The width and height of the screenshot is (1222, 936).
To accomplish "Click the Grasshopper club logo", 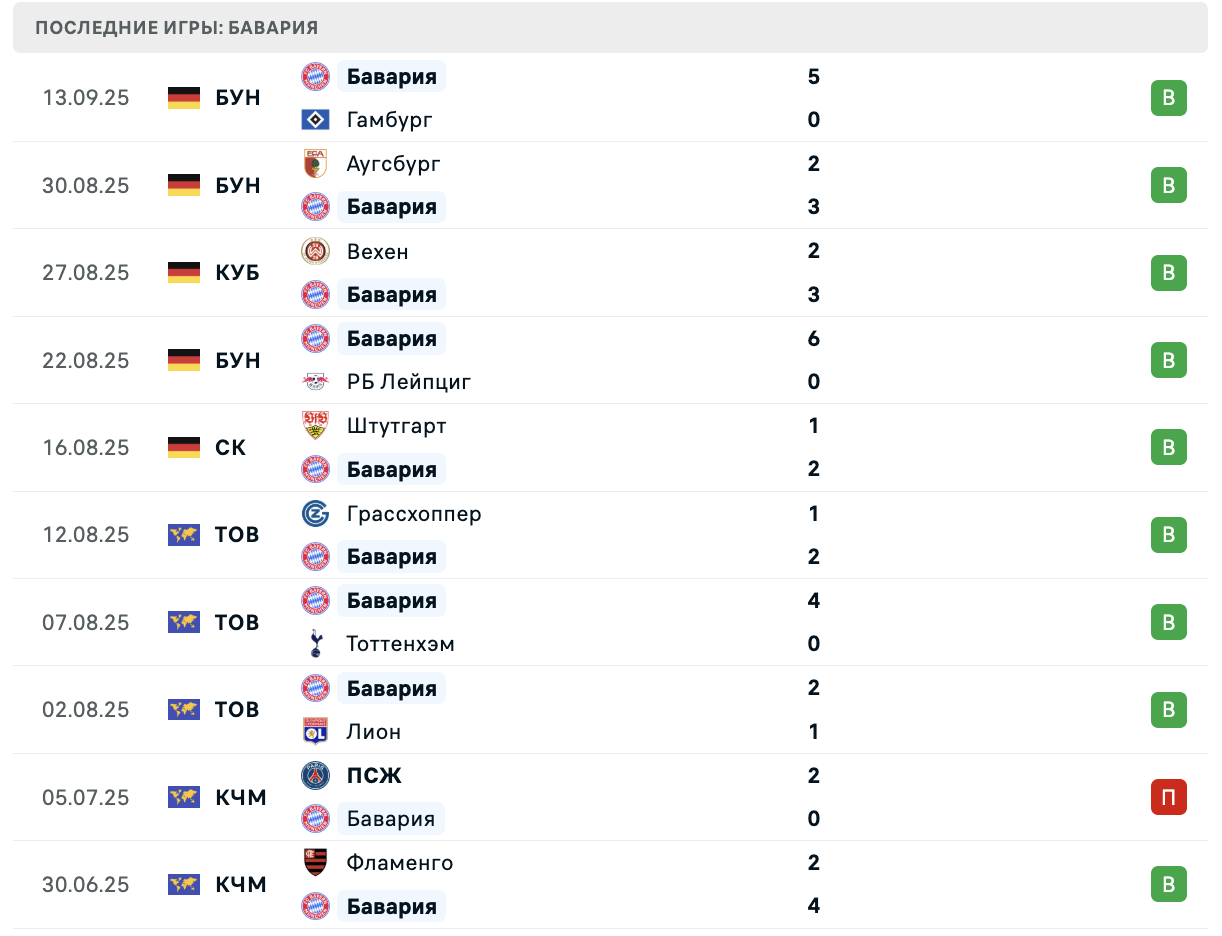I will point(316,514).
